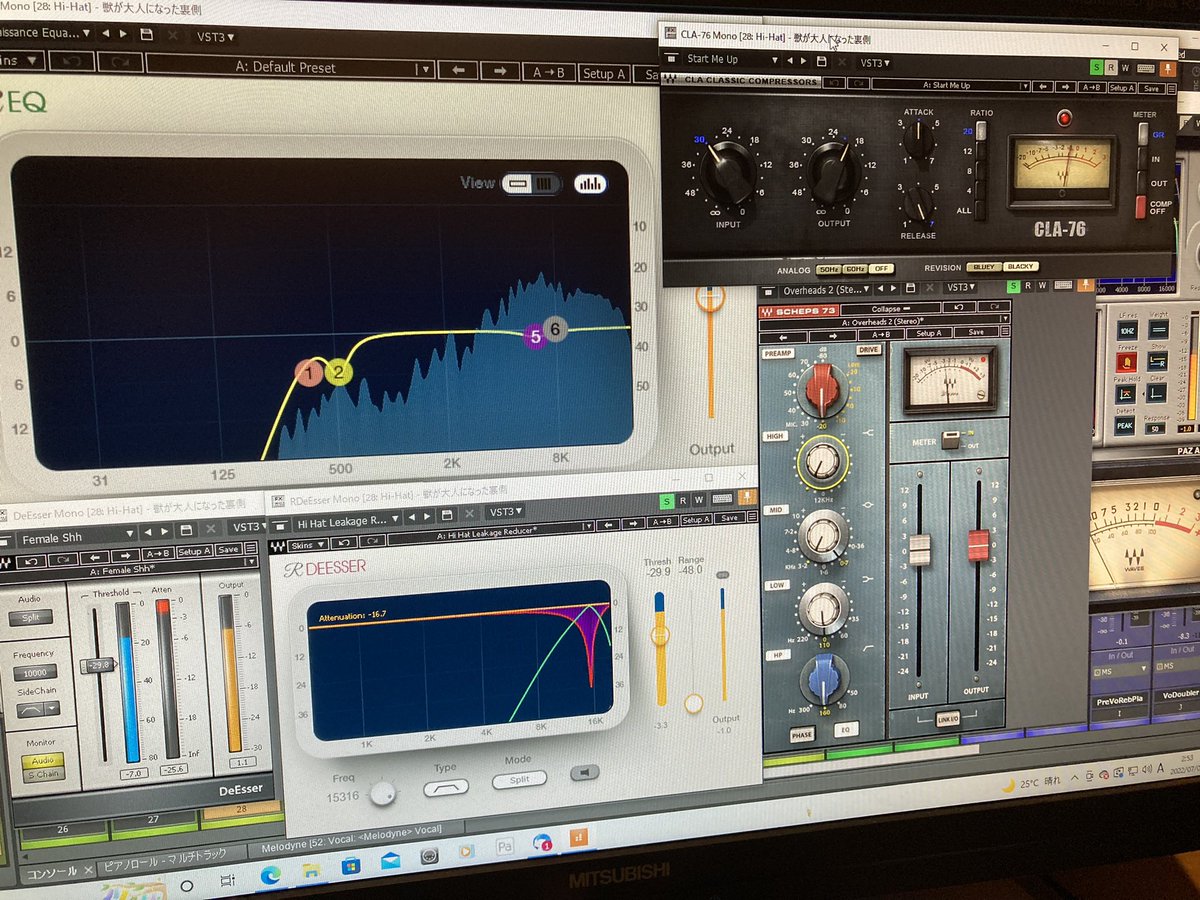This screenshot has height=900, width=1200.
Task: Toggle EQ button at bottom of Scheps 73
Action: 846,729
